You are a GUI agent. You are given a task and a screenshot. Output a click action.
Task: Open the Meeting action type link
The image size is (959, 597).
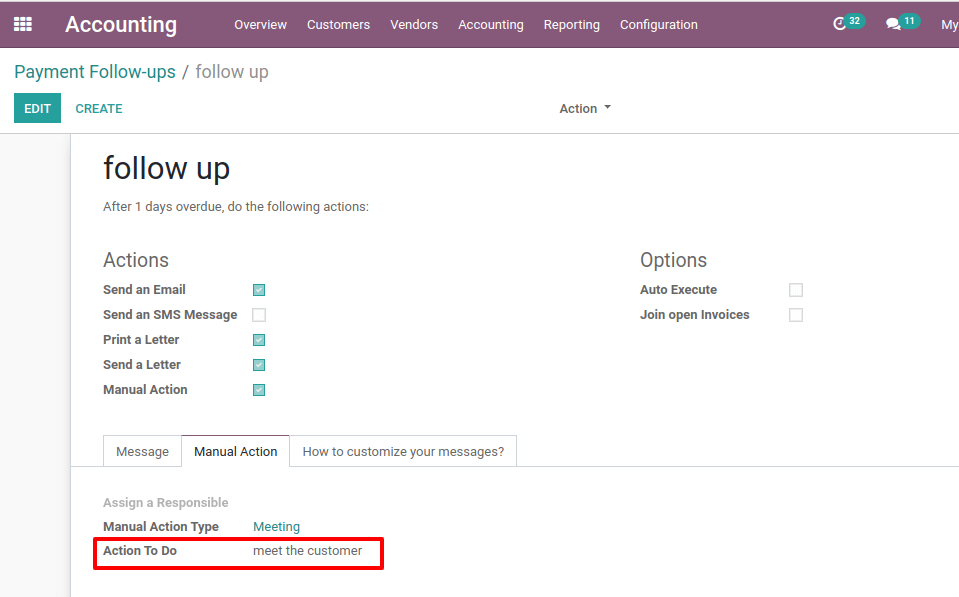click(x=276, y=527)
